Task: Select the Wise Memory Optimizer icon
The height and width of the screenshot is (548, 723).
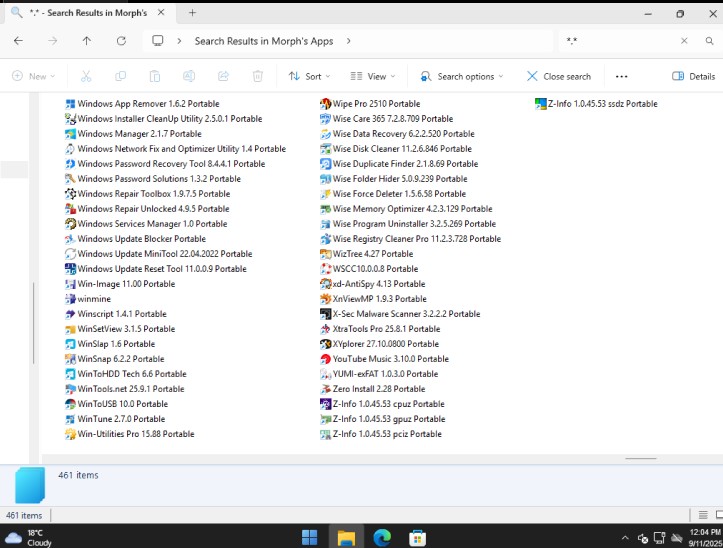Action: tap(326, 209)
